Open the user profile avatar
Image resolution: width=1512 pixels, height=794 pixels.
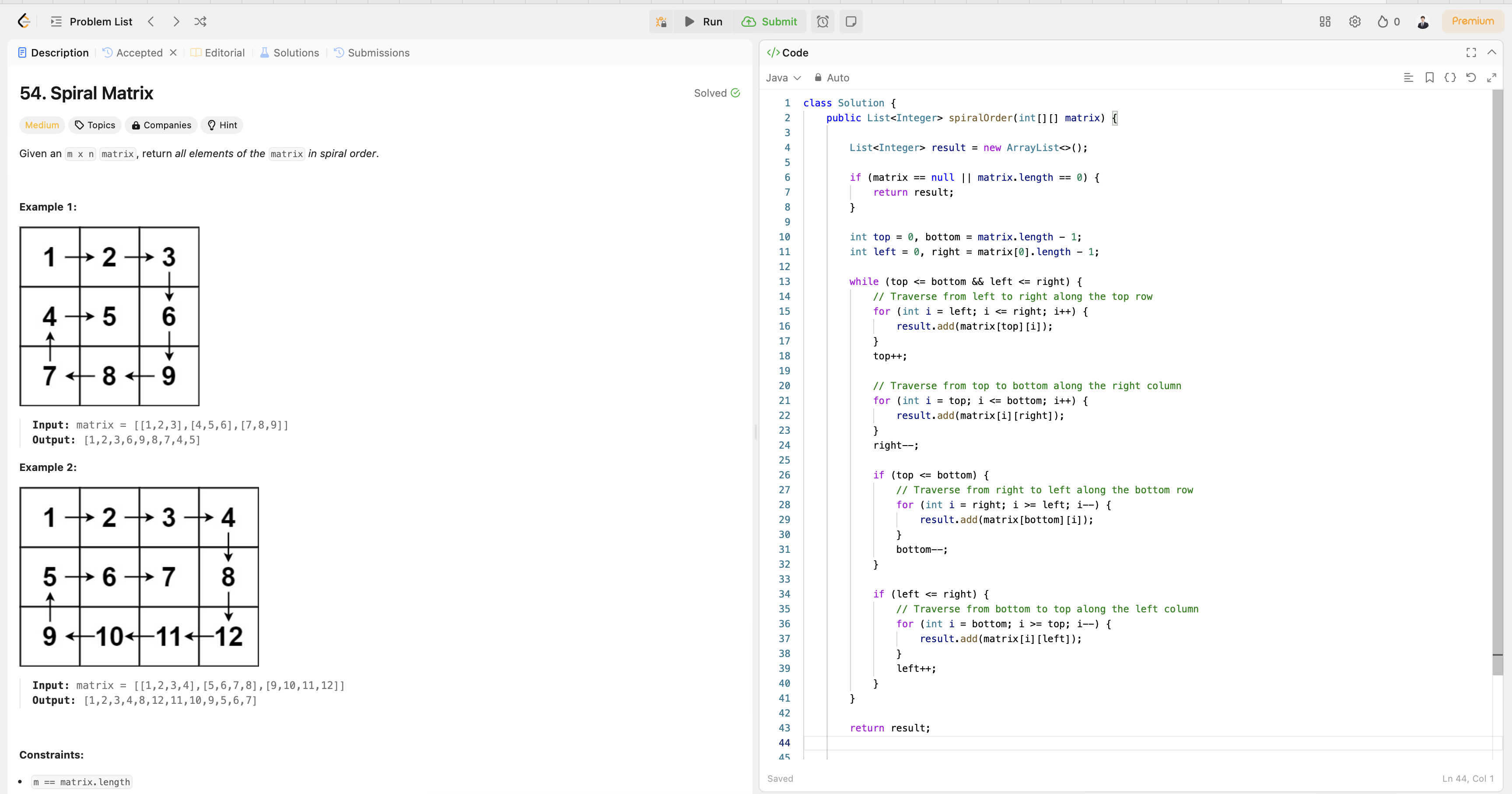[1423, 22]
